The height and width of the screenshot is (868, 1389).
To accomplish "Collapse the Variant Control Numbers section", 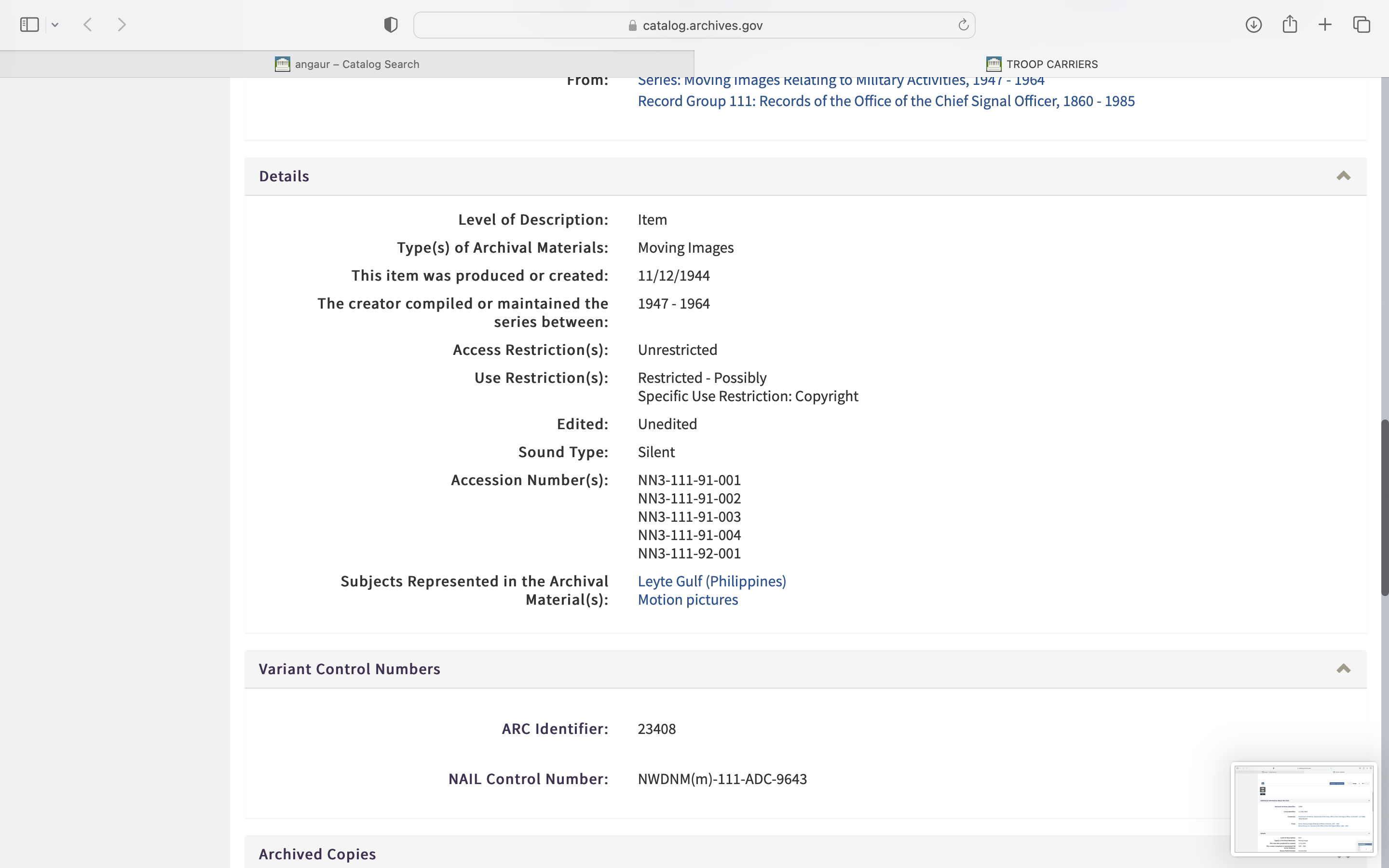I will (1343, 669).
